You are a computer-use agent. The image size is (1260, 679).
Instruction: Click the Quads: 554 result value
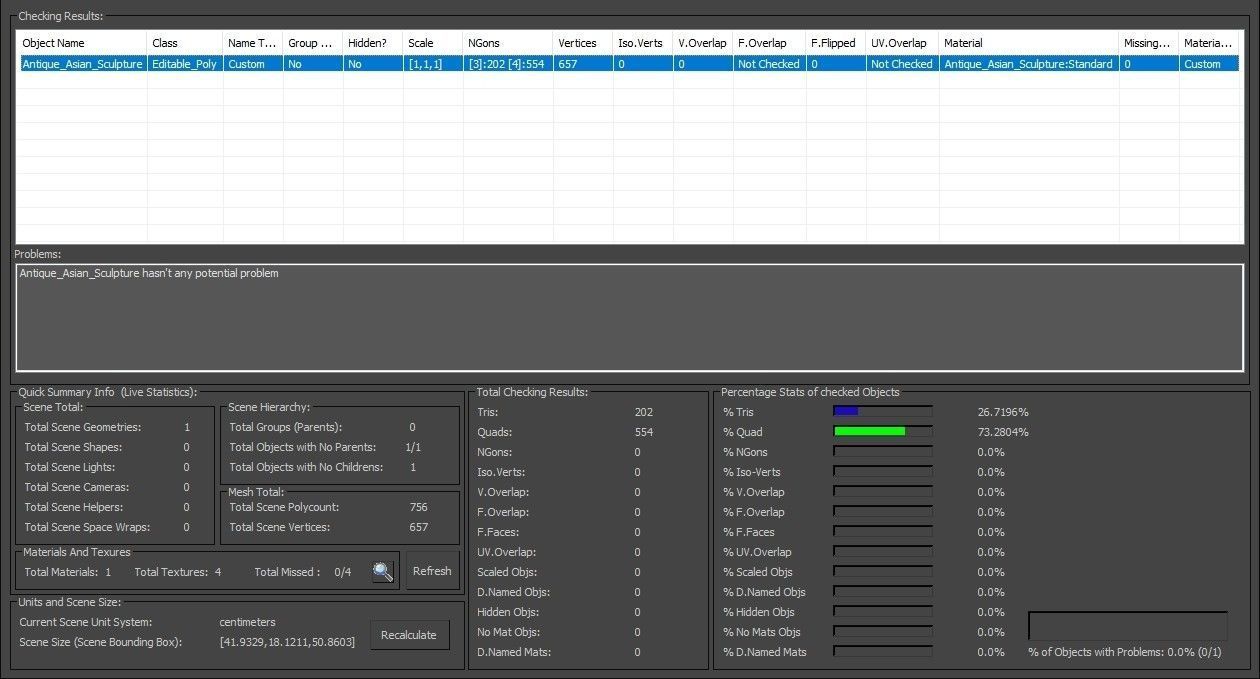(x=644, y=432)
